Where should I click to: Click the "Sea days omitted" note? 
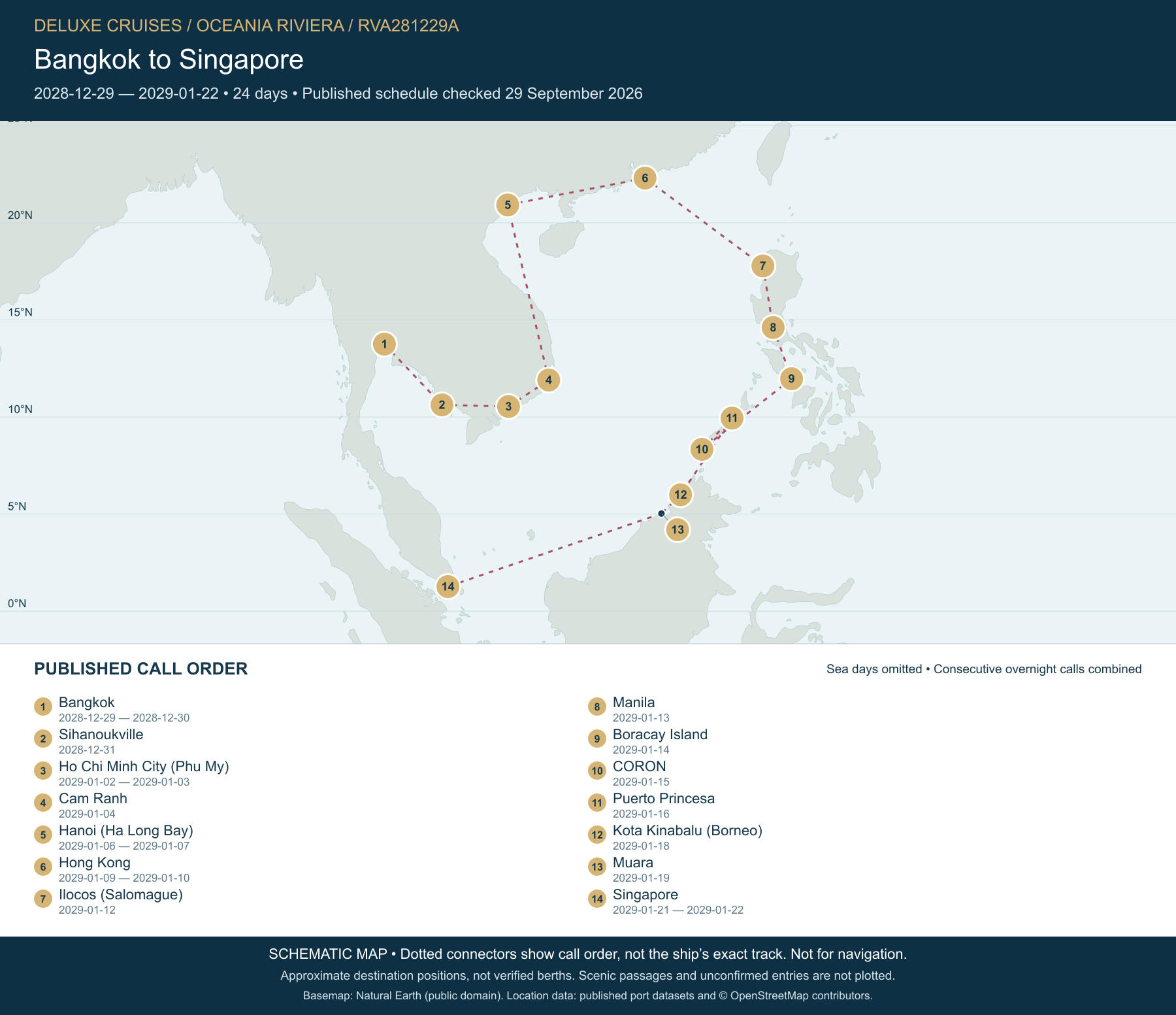(874, 669)
